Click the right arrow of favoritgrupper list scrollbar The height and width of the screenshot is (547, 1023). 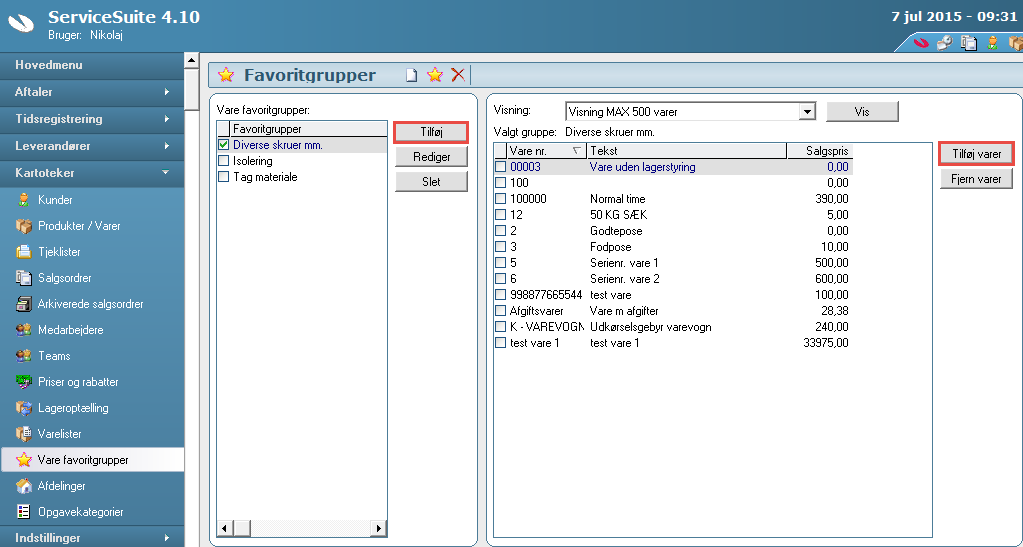click(378, 527)
